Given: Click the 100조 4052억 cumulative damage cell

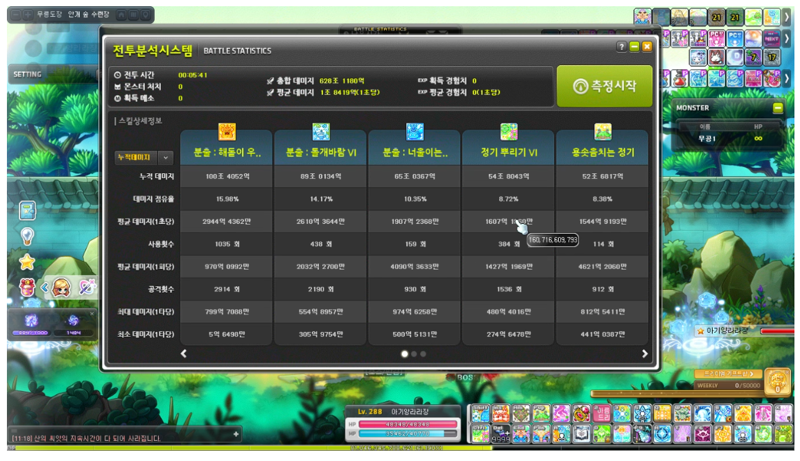Looking at the screenshot, I should pyautogui.click(x=227, y=176).
